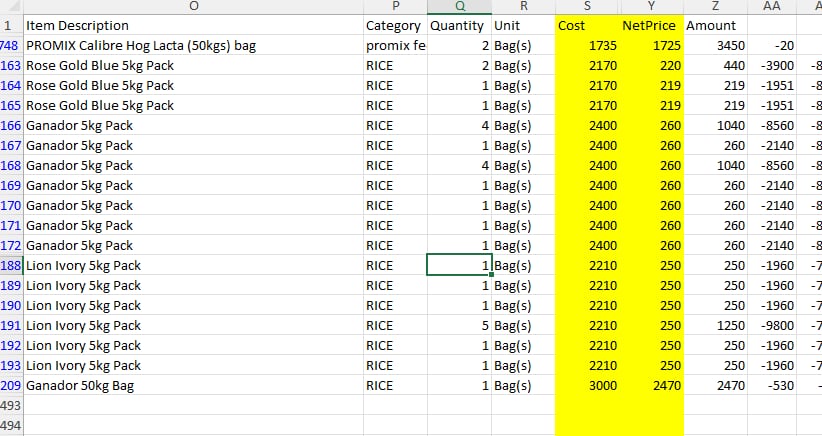Screen dimensions: 822x436
Task: Click the NetPrice header cell
Action: 651,25
